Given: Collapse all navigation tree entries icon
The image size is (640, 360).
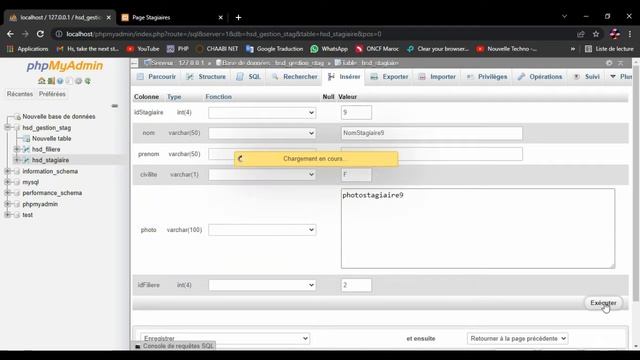Looking at the screenshot, I should pyautogui.click(x=115, y=106).
